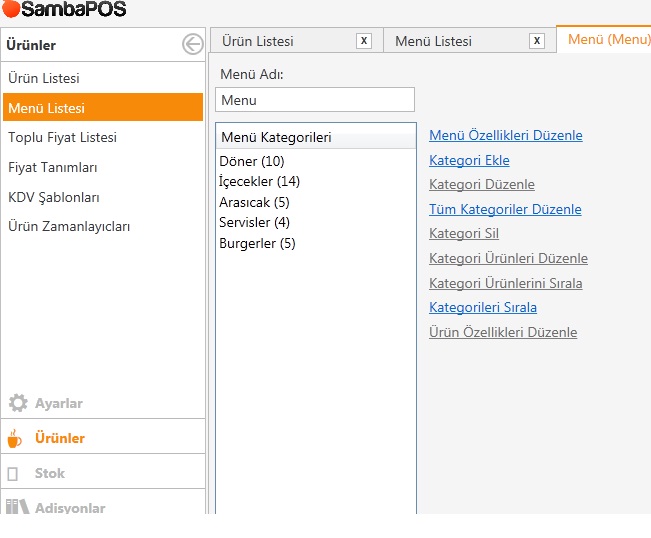This screenshot has height=538, width=651.
Task: Close the Ürün Listesi tab
Action: point(364,41)
